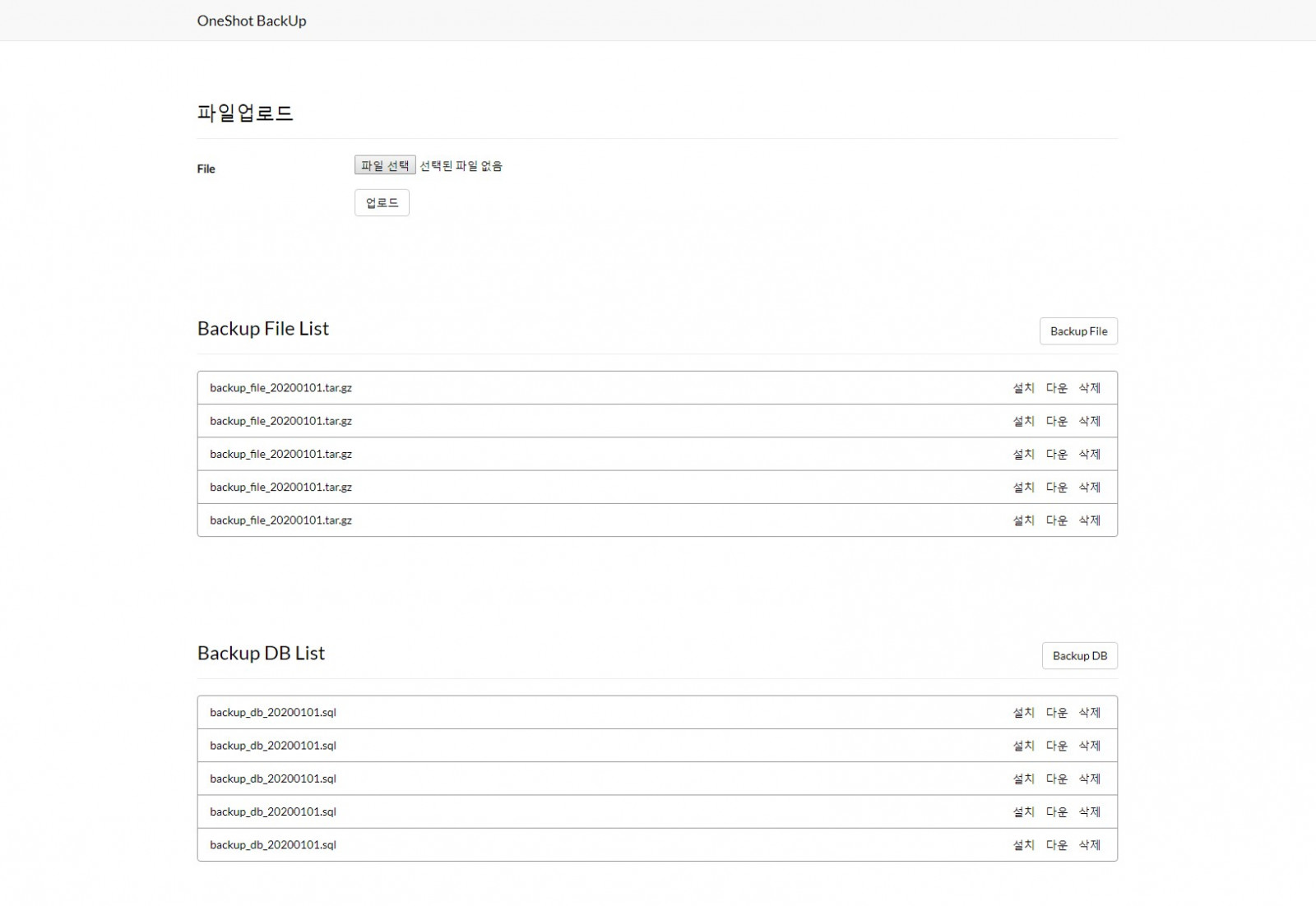The height and width of the screenshot is (906, 1316).
Task: Click 설치 on first backup_file tar.gz row
Action: 1023,388
